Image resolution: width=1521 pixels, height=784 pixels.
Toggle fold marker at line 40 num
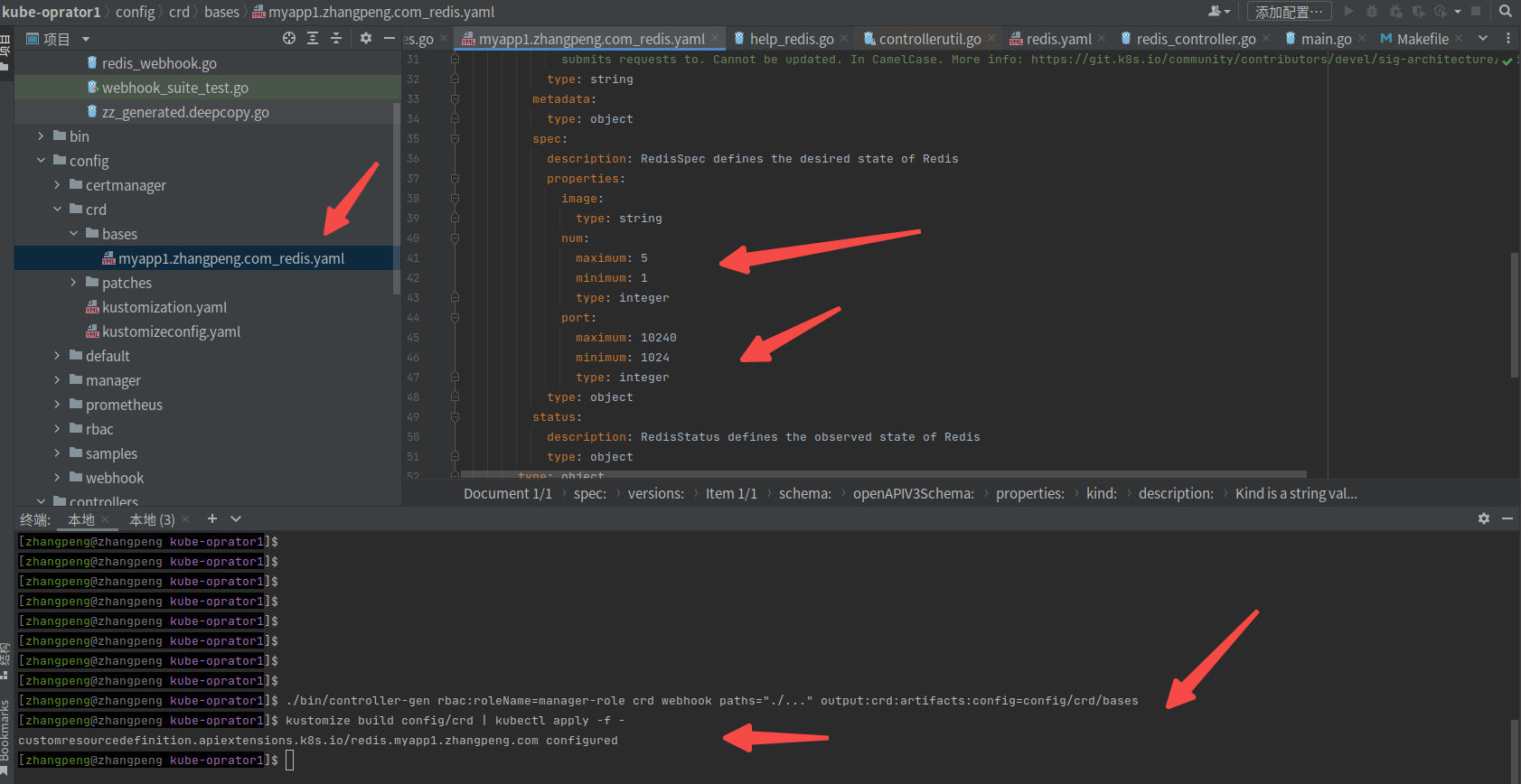(x=455, y=238)
